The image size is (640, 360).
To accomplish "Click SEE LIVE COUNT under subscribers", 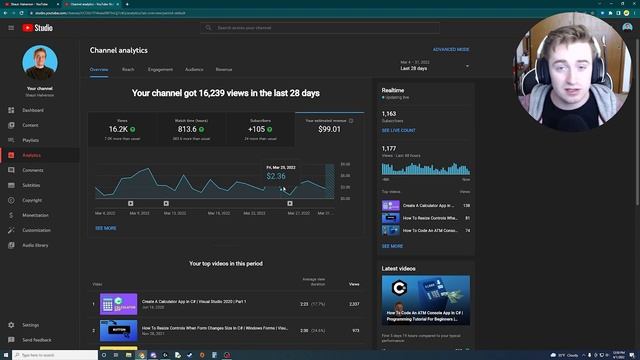I will 398,131.
